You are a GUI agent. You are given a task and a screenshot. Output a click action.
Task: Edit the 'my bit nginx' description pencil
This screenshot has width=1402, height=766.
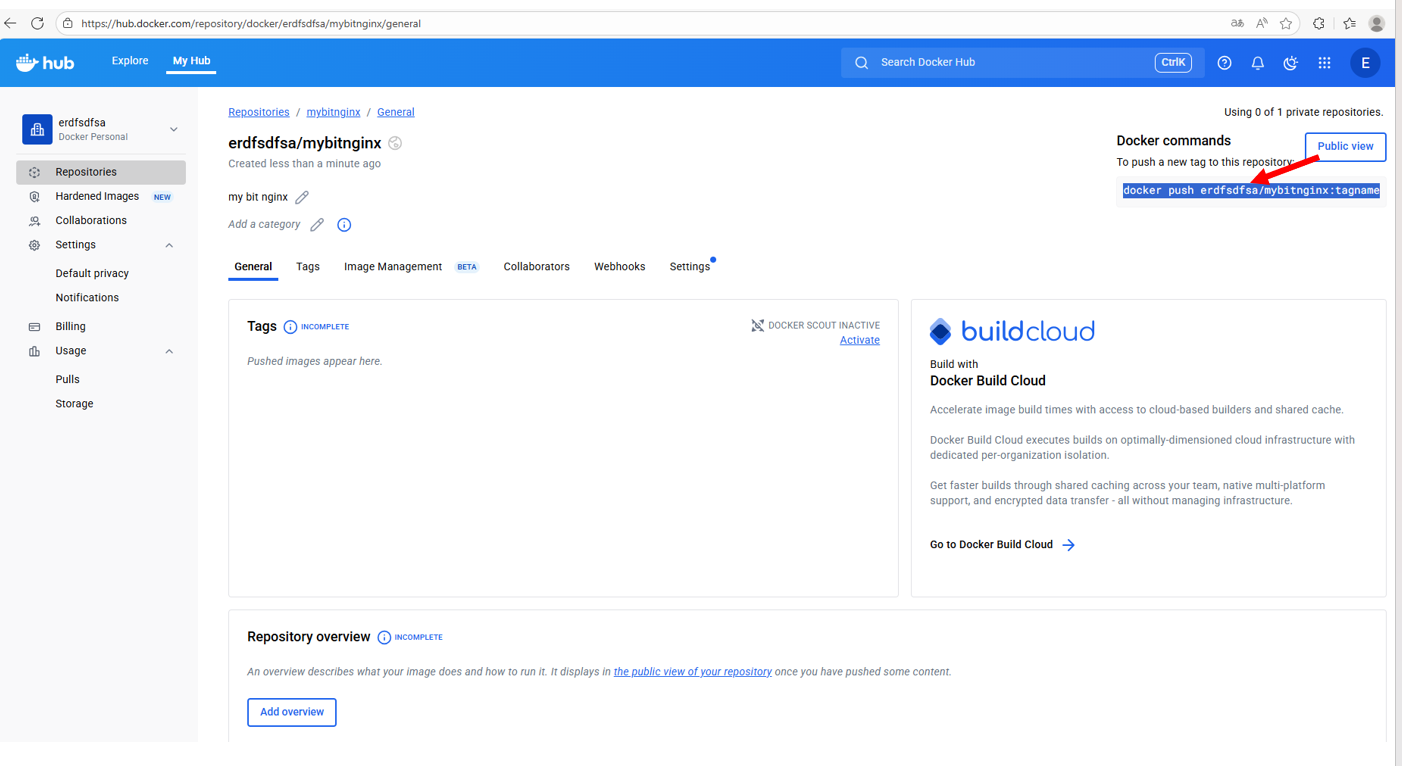pos(302,197)
